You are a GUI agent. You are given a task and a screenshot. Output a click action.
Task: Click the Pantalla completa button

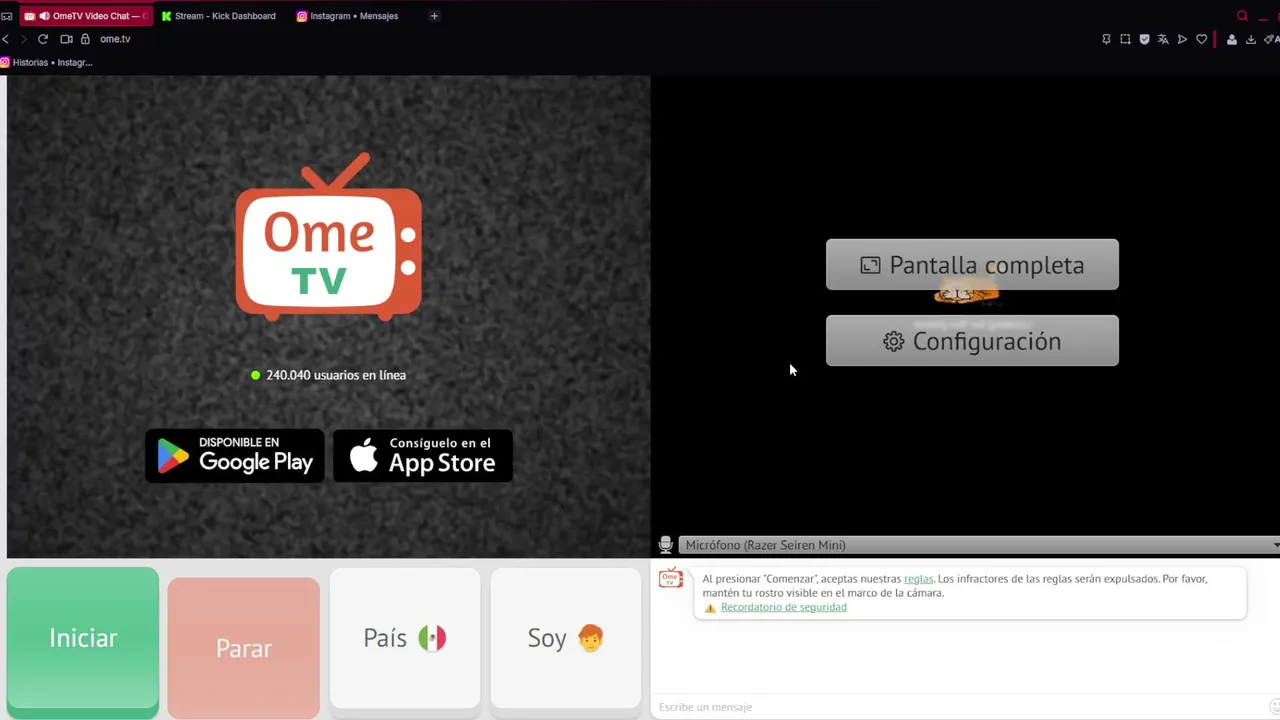click(972, 265)
